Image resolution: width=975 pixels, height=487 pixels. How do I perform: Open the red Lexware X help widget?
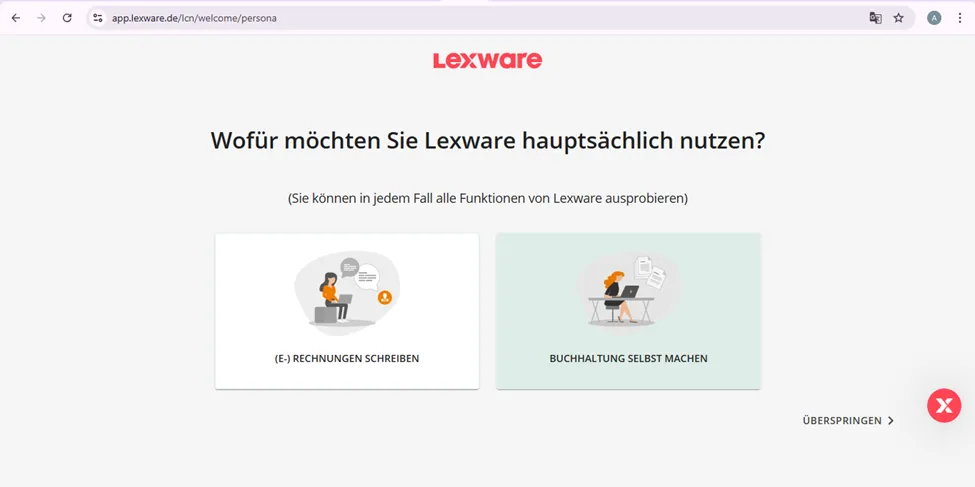pos(944,406)
